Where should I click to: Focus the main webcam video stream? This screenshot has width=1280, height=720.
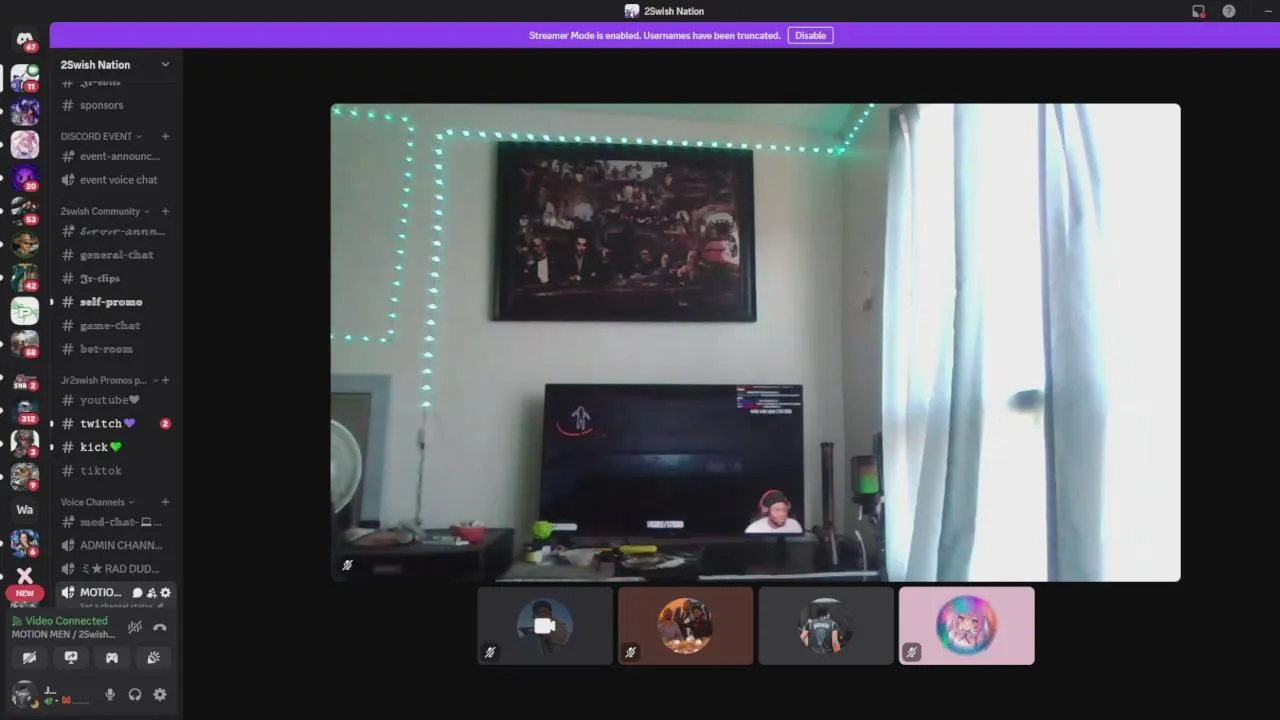[x=756, y=342]
